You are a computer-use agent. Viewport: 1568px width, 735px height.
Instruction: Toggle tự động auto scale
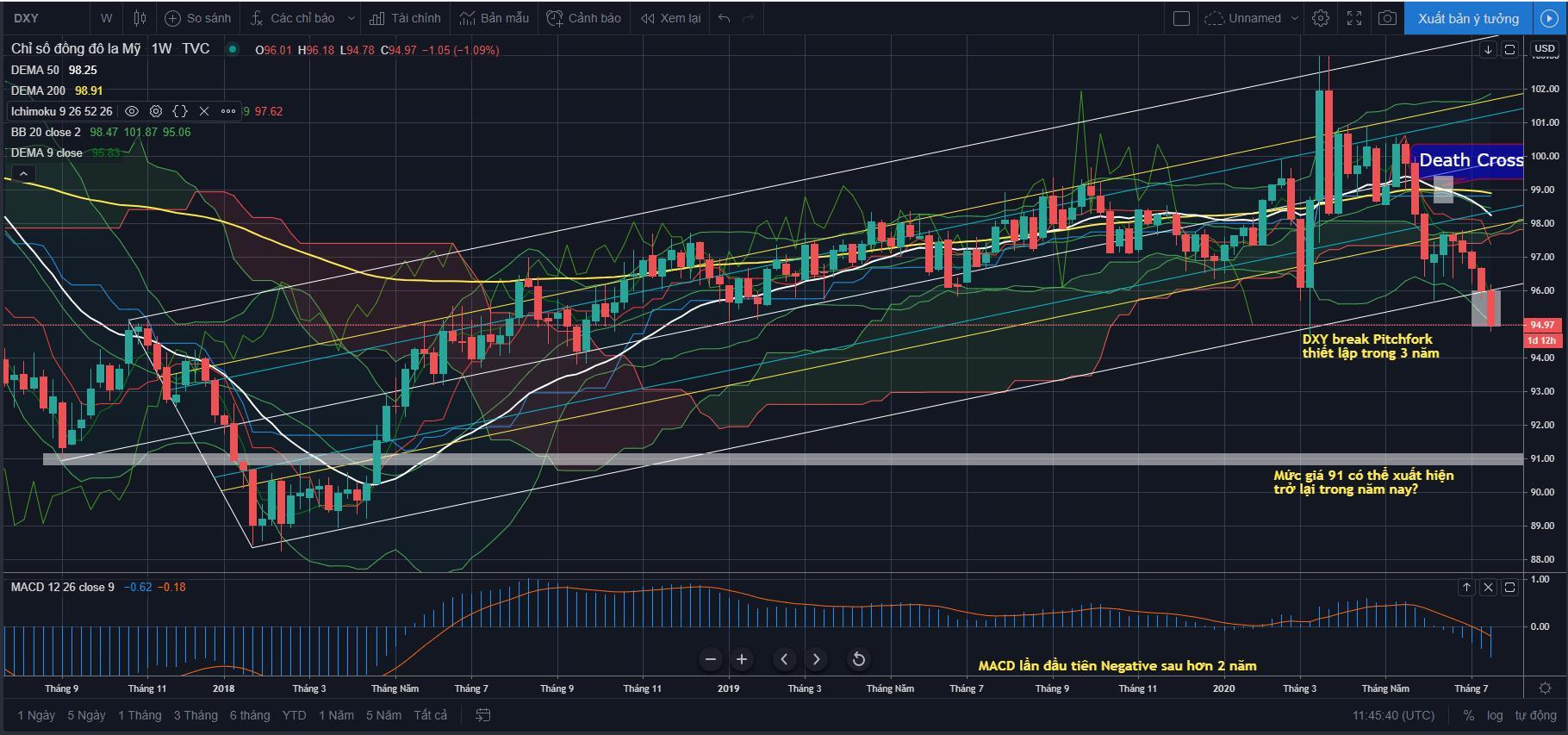[1536, 715]
